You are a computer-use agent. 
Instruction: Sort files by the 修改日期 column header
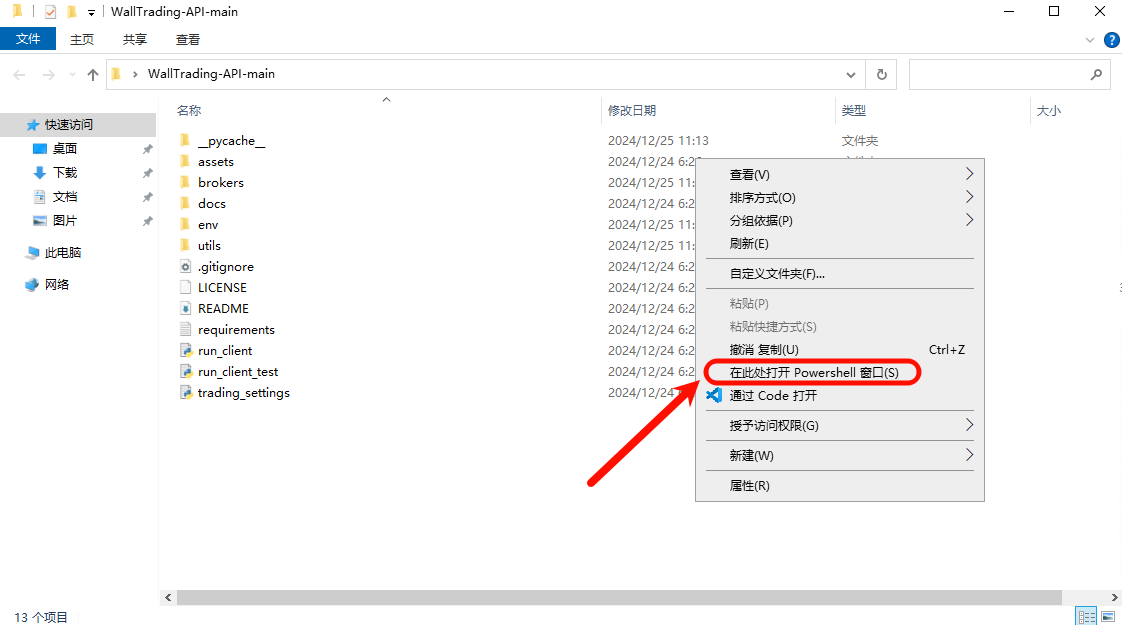[632, 110]
